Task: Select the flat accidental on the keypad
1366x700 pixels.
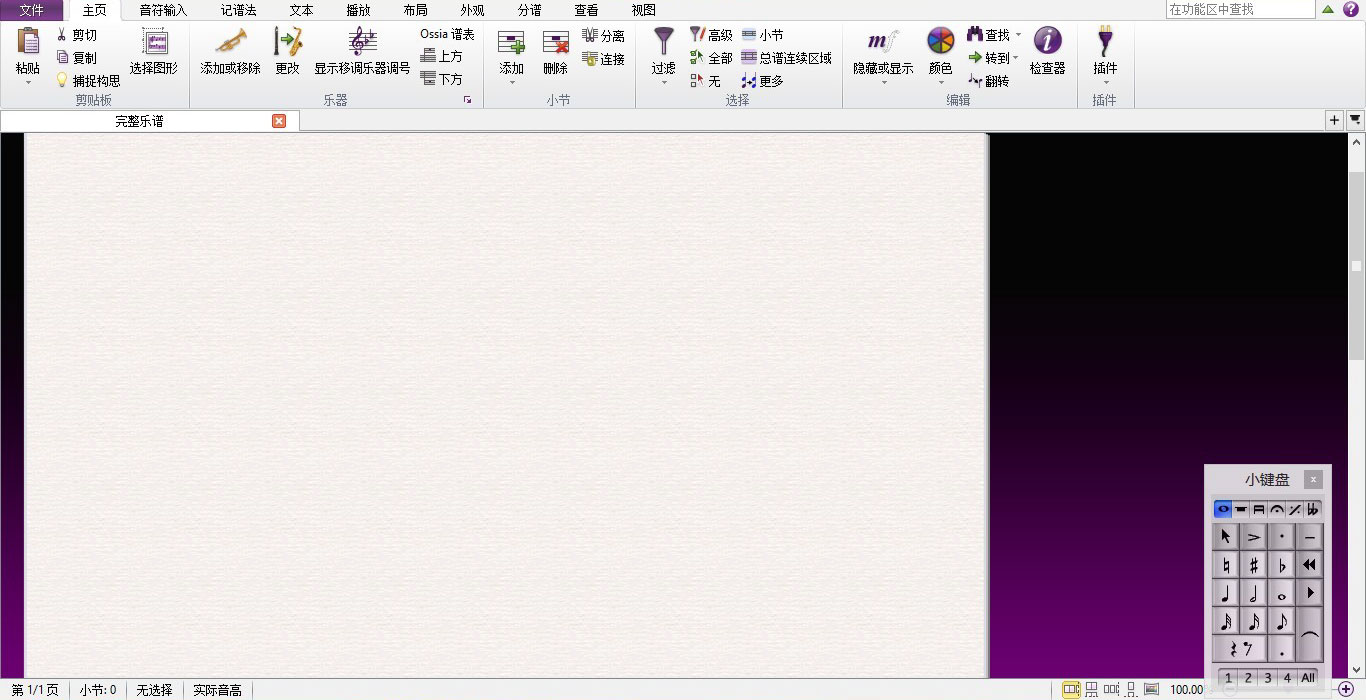Action: pos(1282,565)
